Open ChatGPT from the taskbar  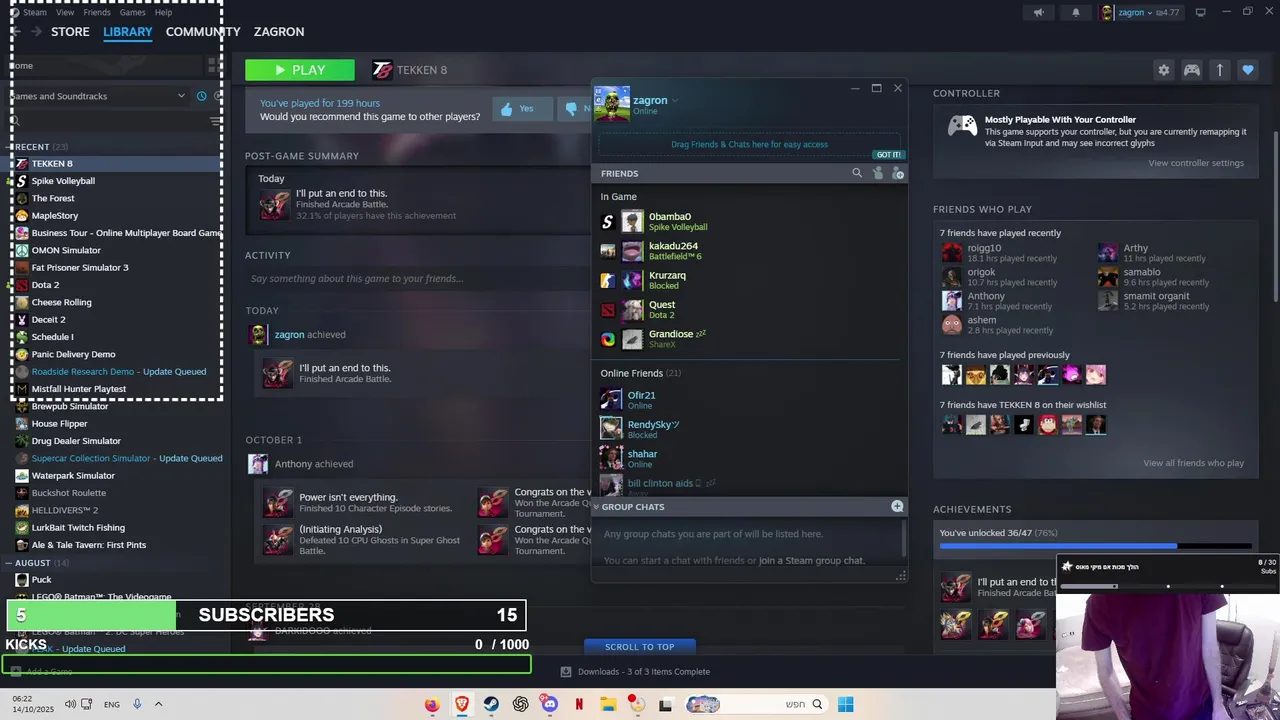click(x=520, y=704)
